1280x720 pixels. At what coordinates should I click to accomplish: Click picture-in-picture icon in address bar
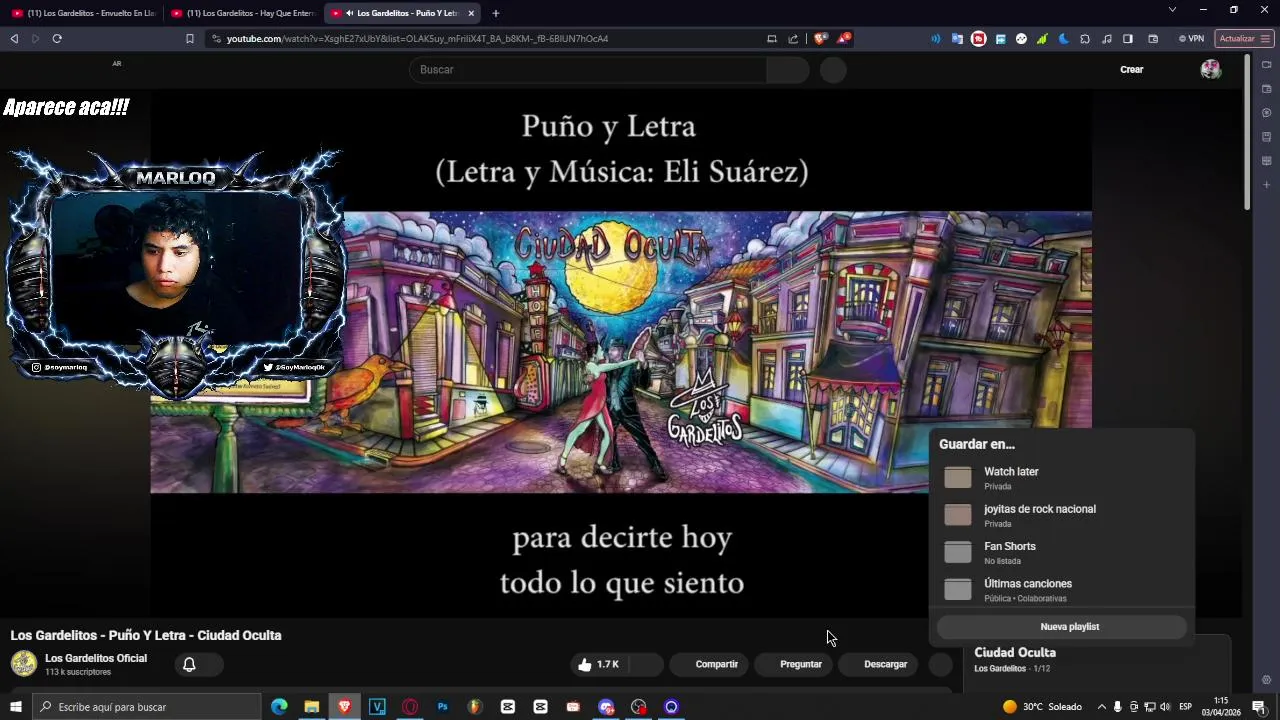771,39
